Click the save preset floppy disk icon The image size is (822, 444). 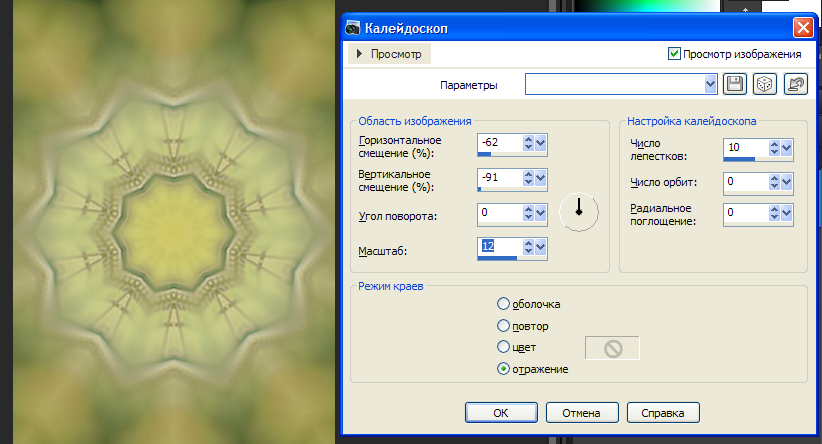(x=735, y=85)
